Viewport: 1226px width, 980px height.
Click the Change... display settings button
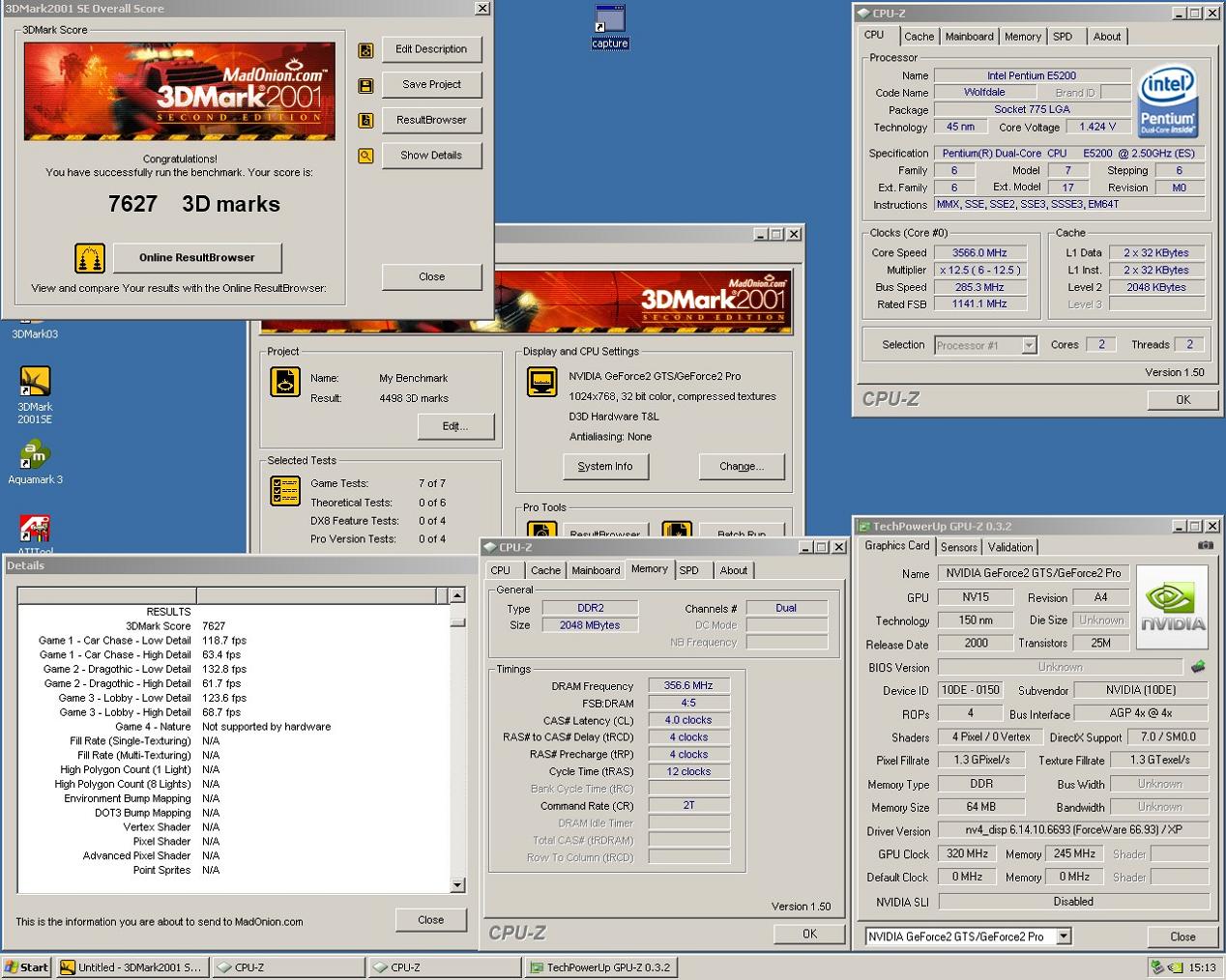point(742,467)
